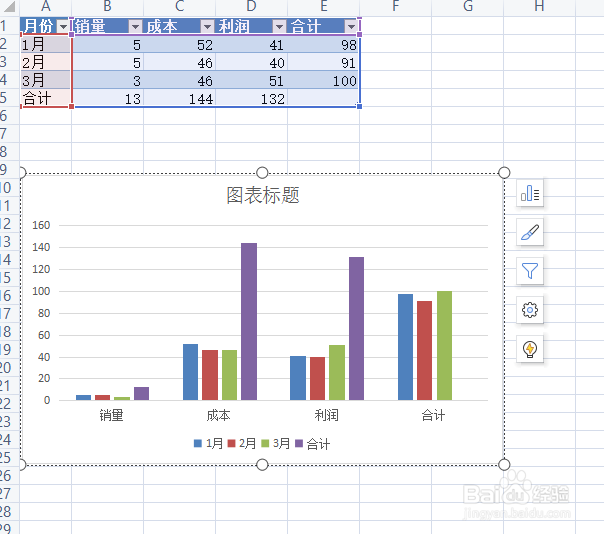Viewport: 604px width, 534px height.
Task: Click cell with value 91
Action: tap(324, 62)
